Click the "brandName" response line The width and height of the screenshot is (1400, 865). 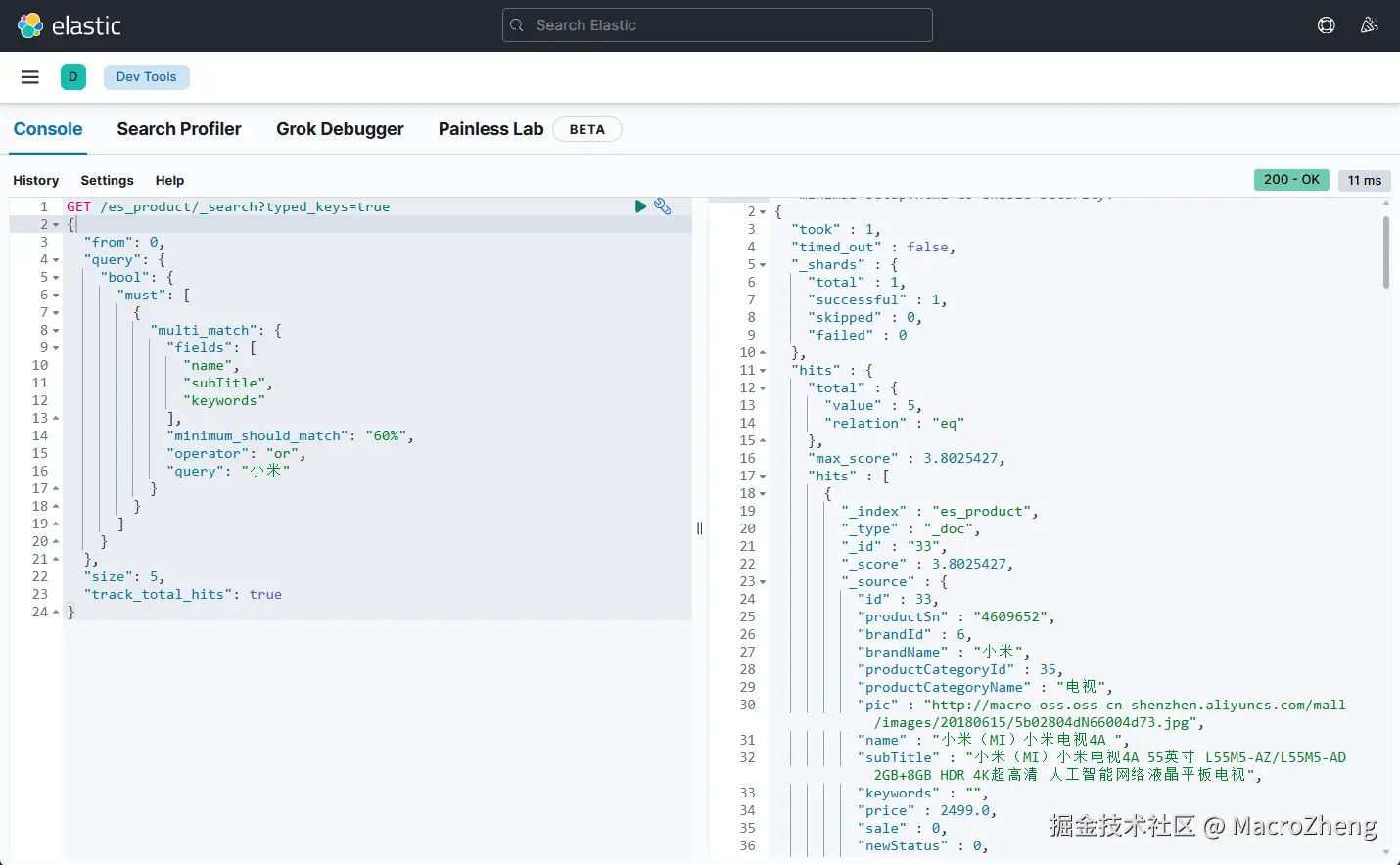pyautogui.click(x=944, y=653)
